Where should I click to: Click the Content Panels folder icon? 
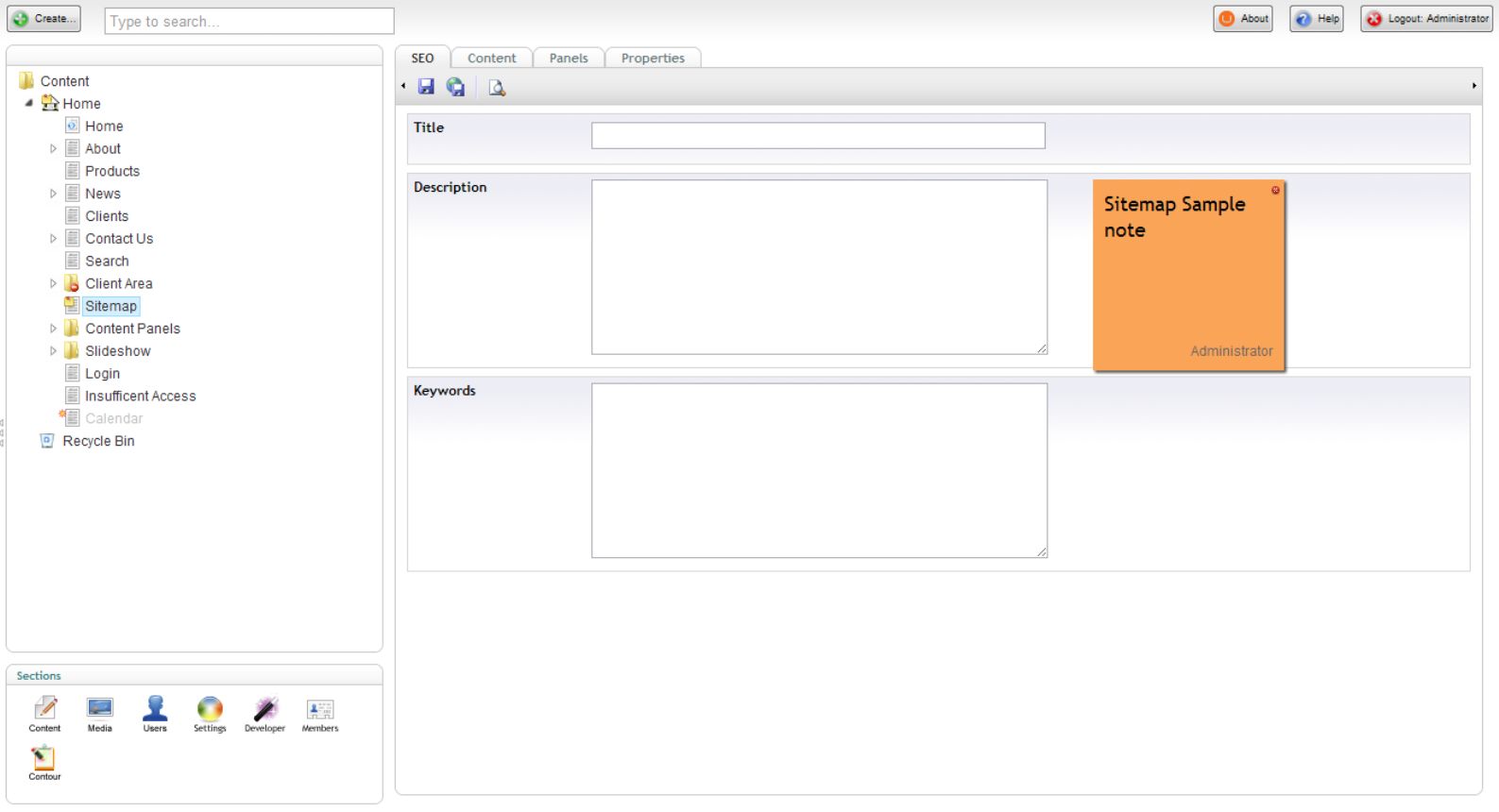72,328
